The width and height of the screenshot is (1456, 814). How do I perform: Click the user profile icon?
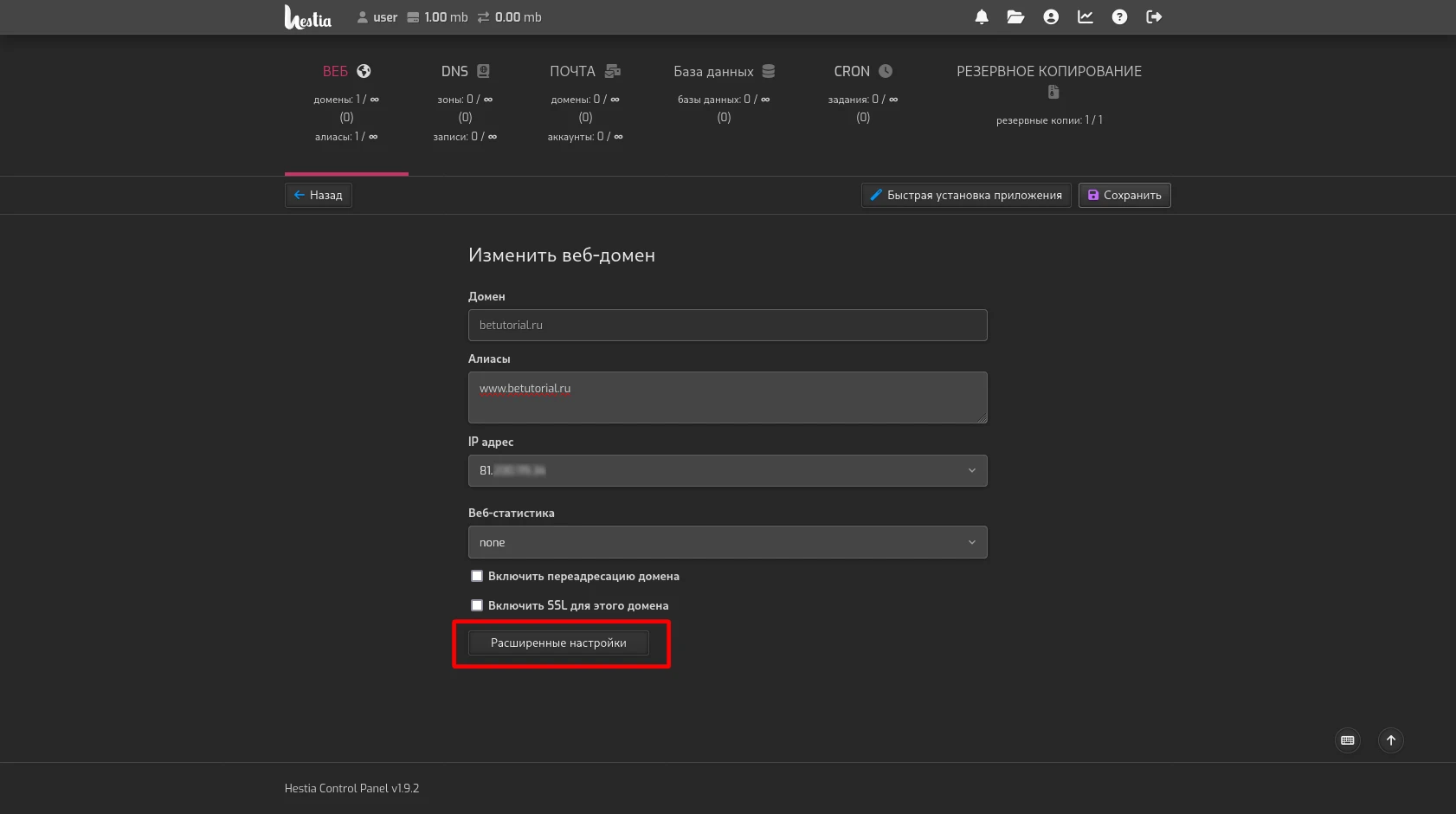(x=1051, y=17)
